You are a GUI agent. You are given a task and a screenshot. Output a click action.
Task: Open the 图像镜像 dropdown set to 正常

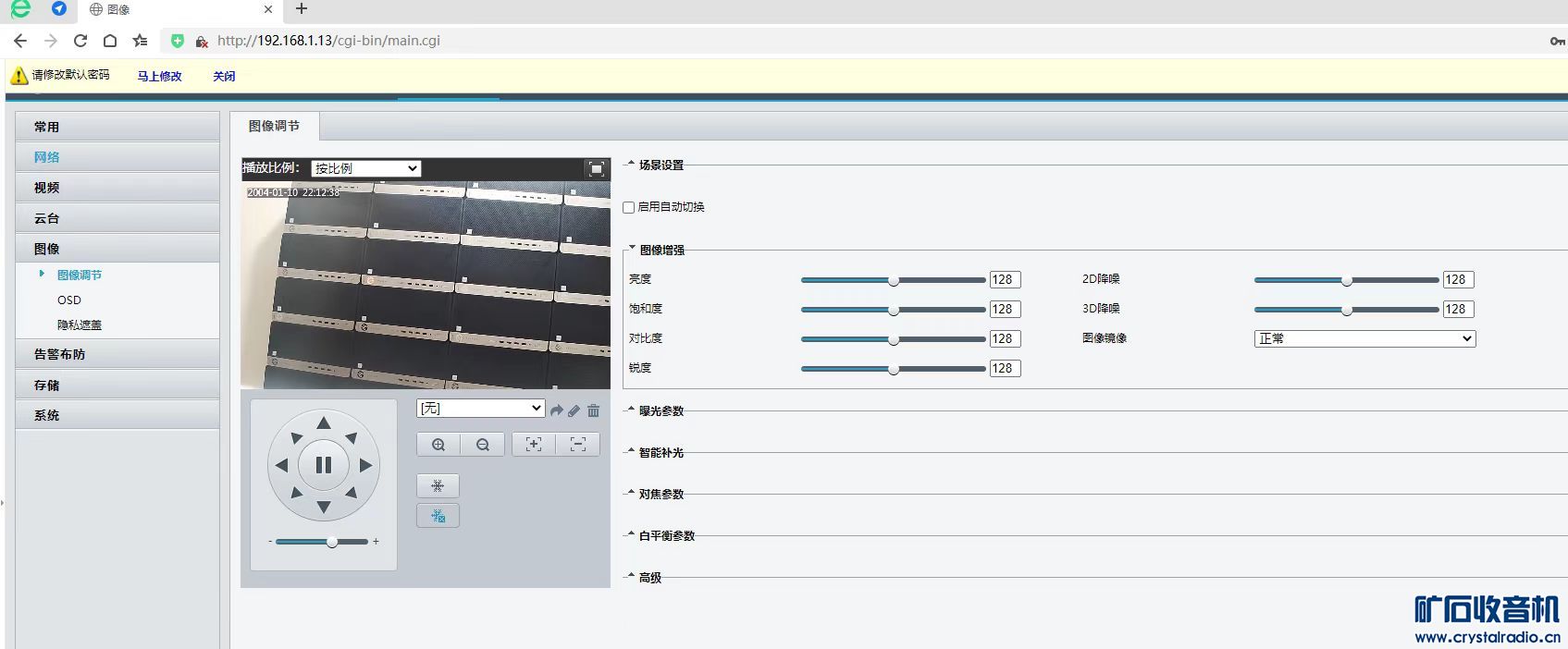(x=1364, y=338)
